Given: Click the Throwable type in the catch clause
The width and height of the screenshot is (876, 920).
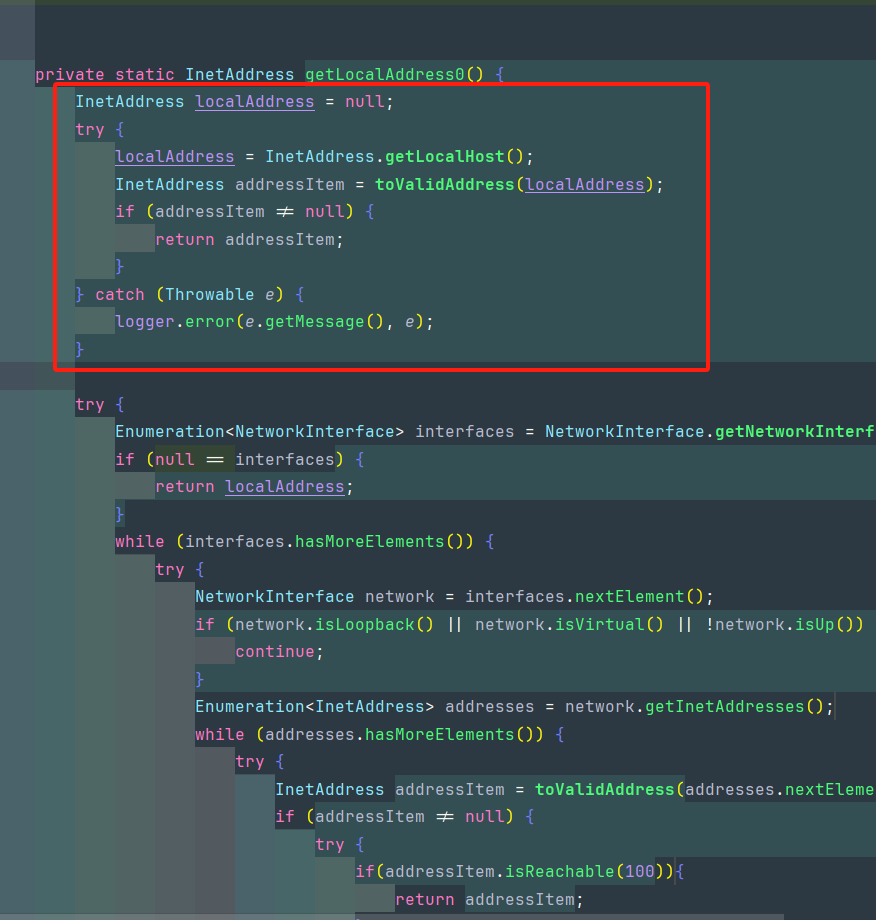Looking at the screenshot, I should (209, 295).
